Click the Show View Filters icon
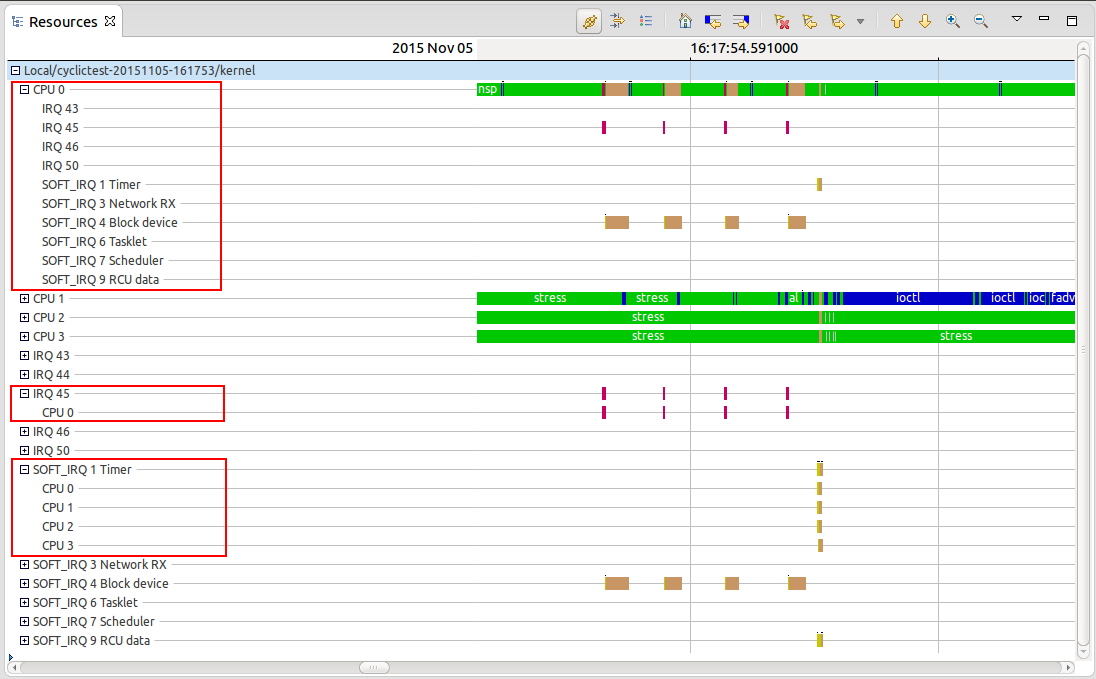 tap(617, 21)
